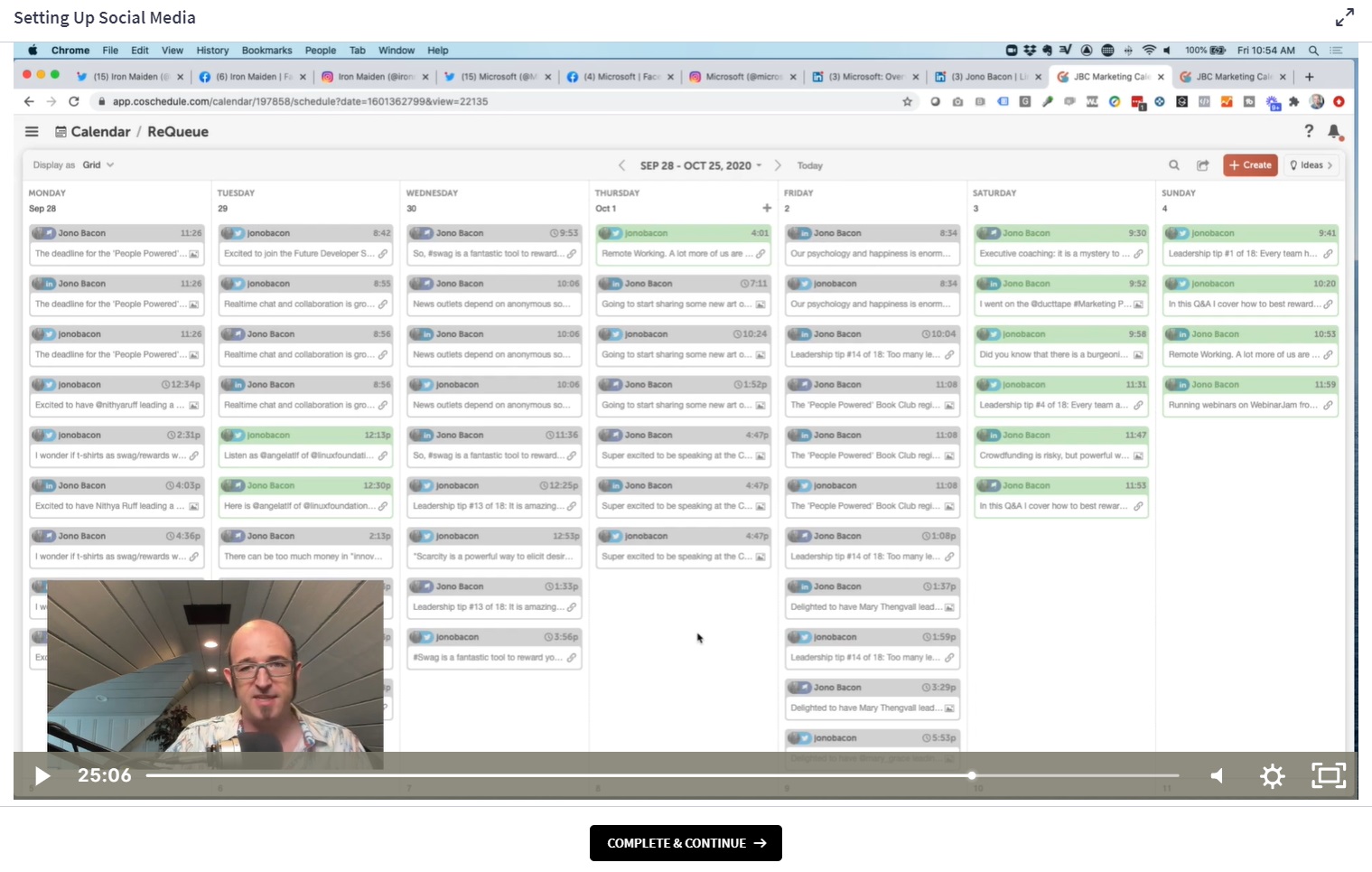
Task: Go to previous date range
Action: (621, 165)
